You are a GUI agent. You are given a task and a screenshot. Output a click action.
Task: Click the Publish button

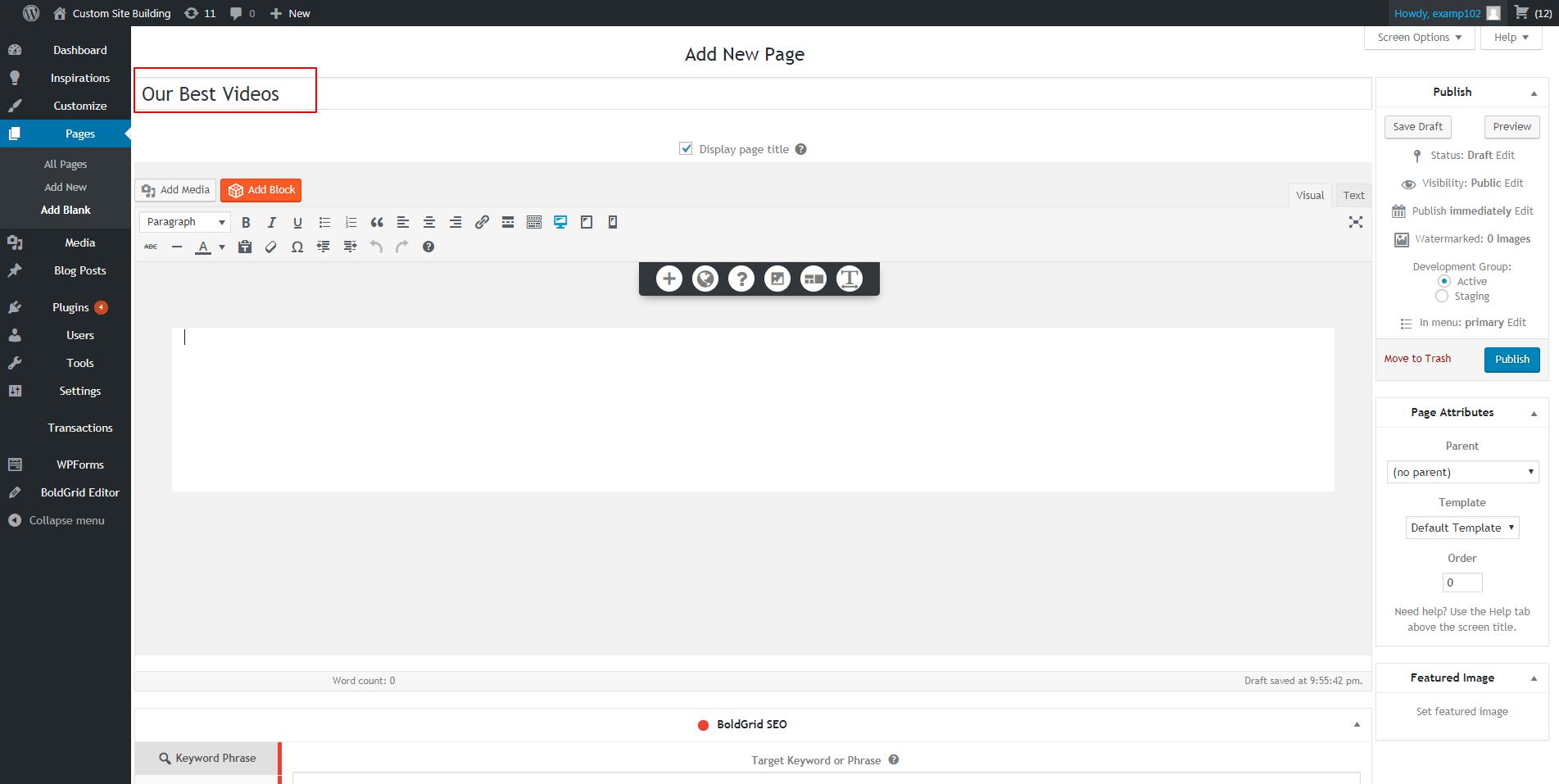(x=1511, y=360)
